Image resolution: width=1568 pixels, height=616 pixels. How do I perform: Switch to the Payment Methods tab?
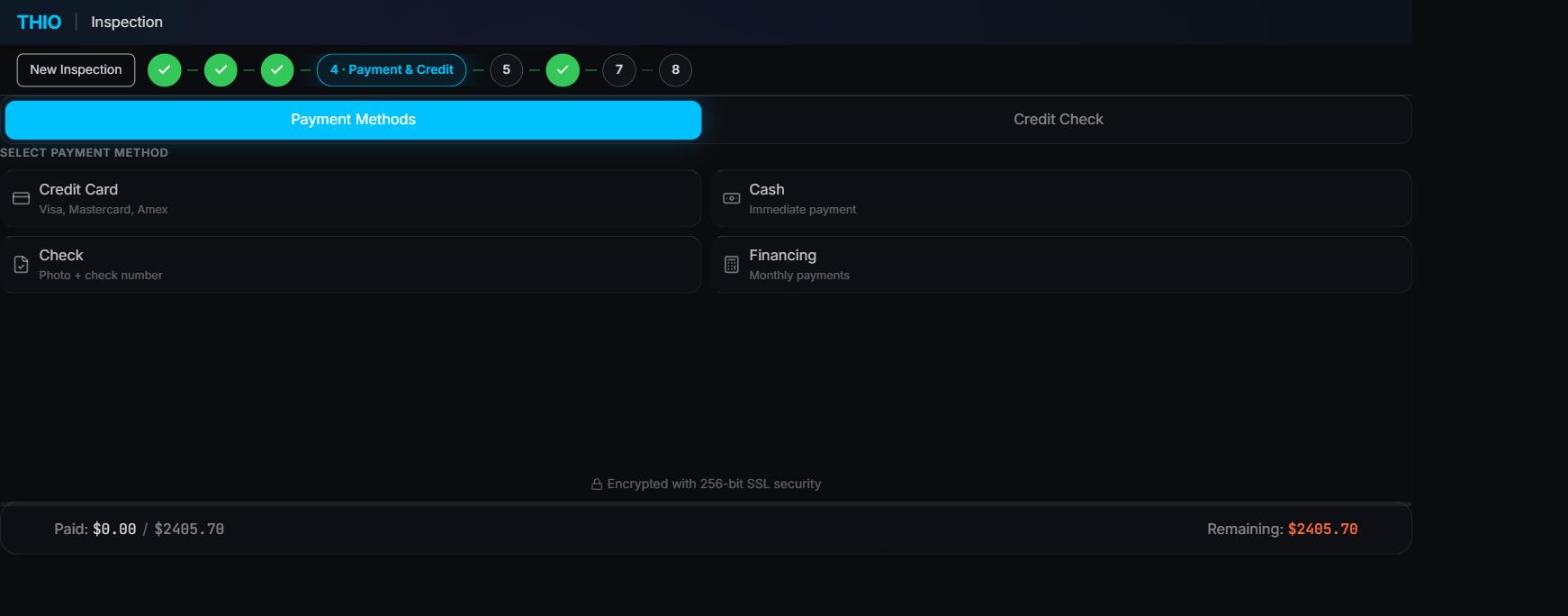353,120
